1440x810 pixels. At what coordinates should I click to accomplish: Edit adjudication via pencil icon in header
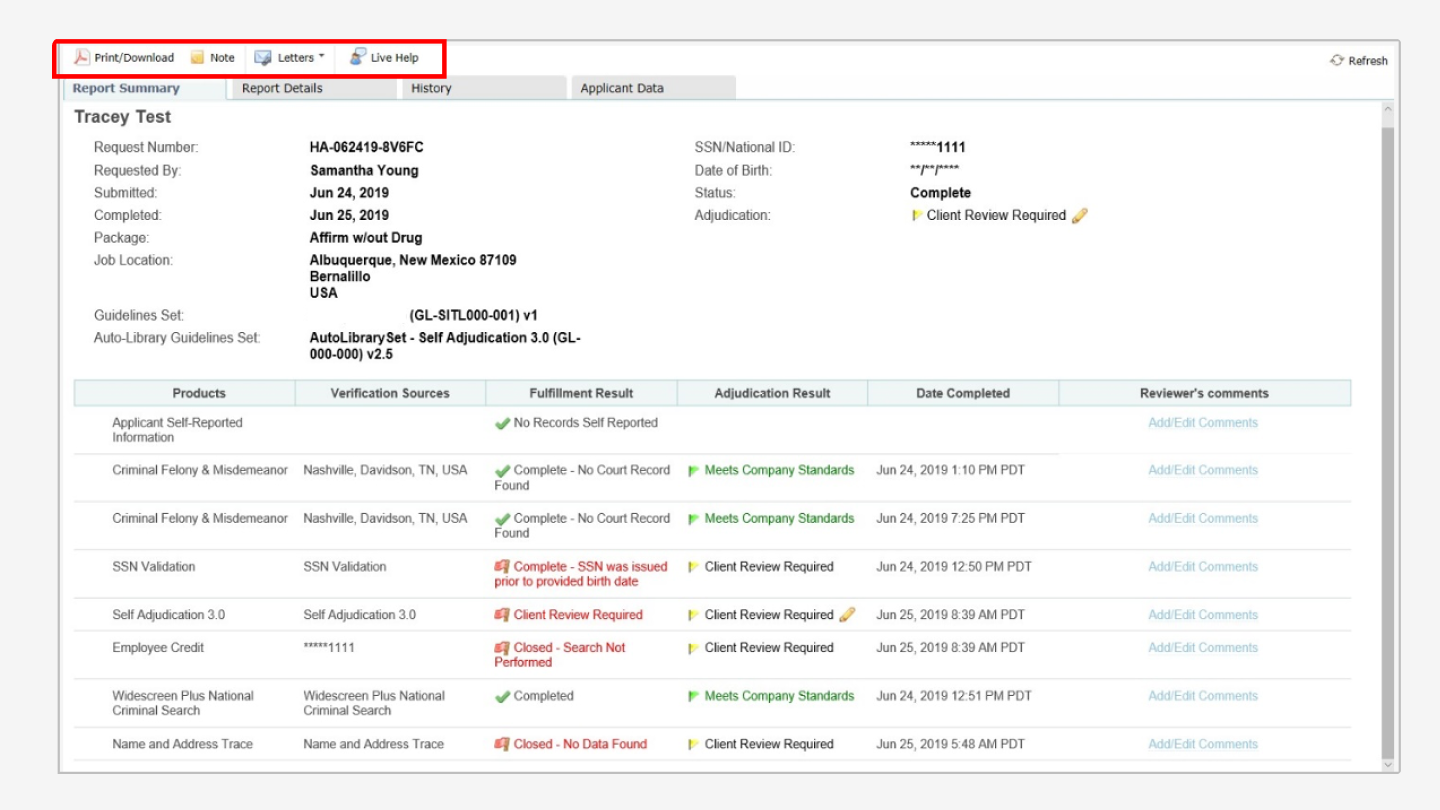click(1079, 216)
